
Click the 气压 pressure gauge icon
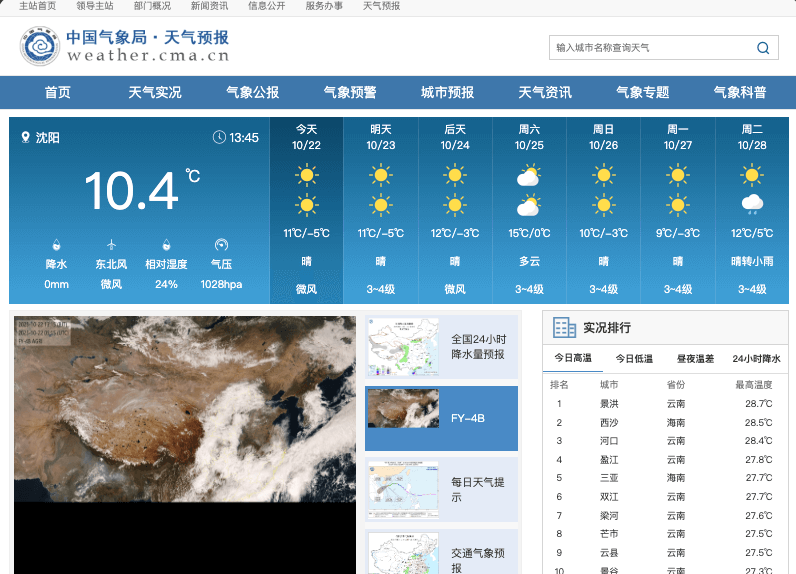(x=221, y=245)
